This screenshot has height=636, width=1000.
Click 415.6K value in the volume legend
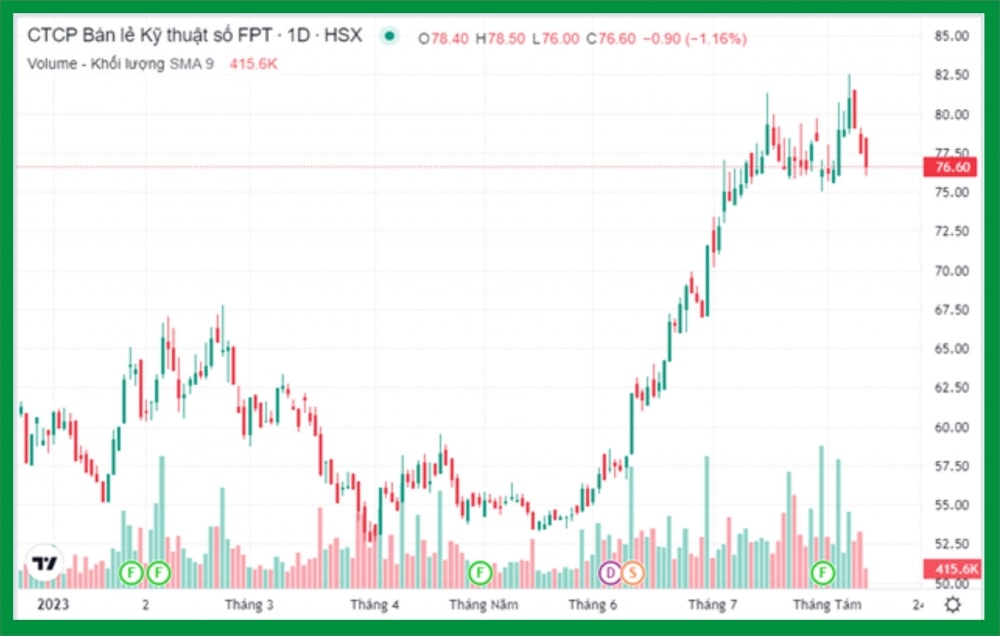(253, 64)
